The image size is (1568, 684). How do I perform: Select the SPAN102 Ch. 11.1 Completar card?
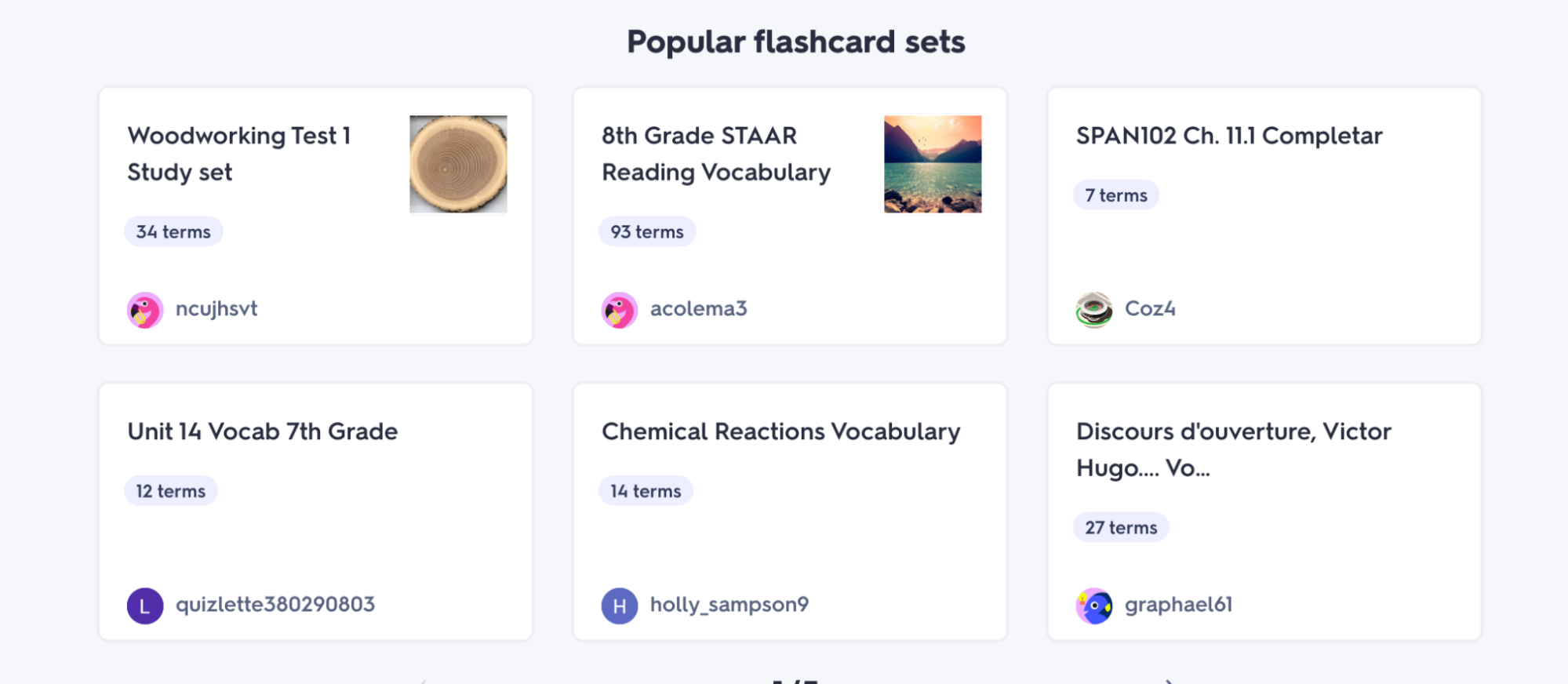[1228, 135]
